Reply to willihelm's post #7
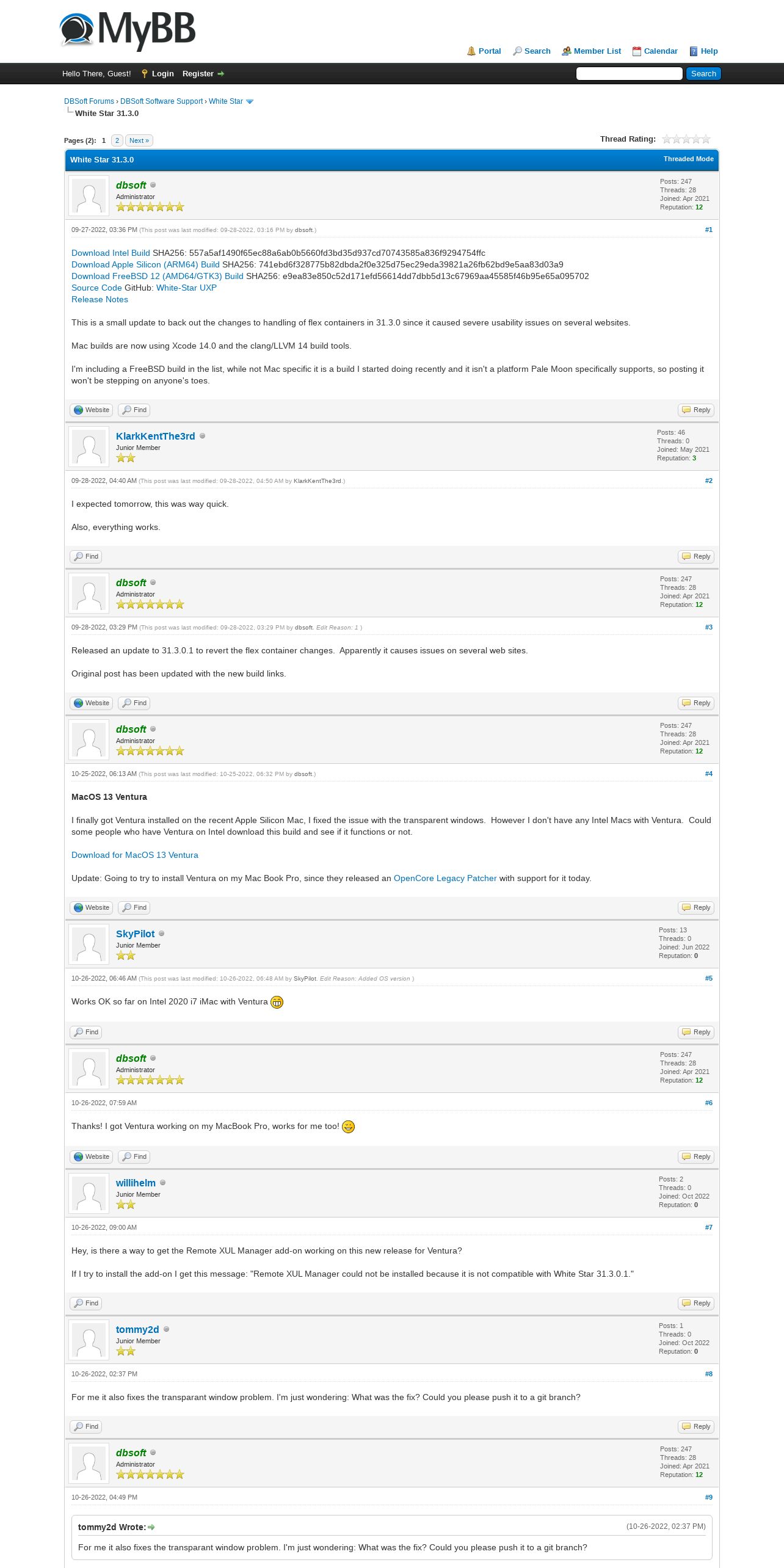 coord(696,1304)
